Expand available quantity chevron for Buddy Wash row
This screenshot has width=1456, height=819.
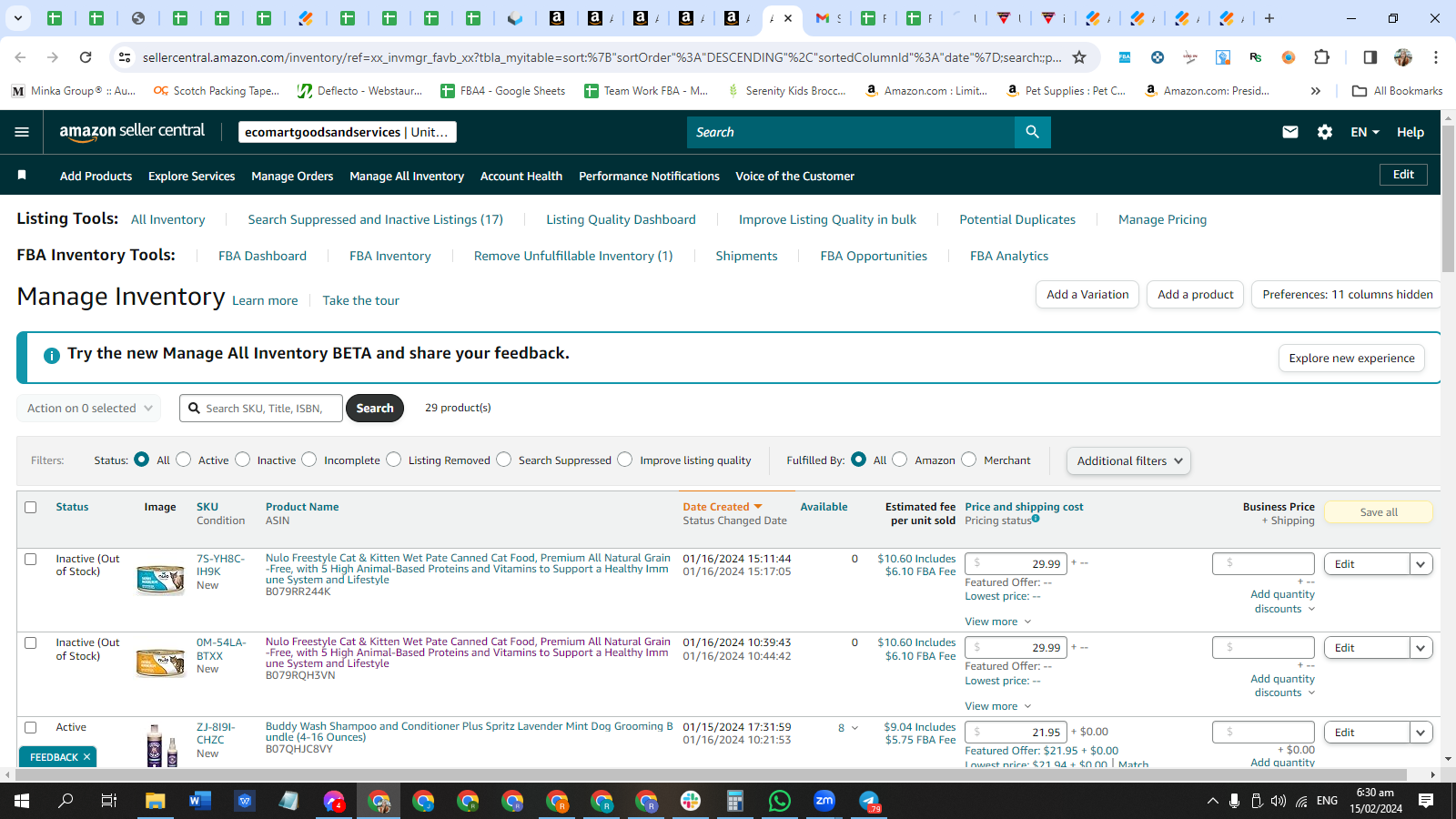point(854,728)
